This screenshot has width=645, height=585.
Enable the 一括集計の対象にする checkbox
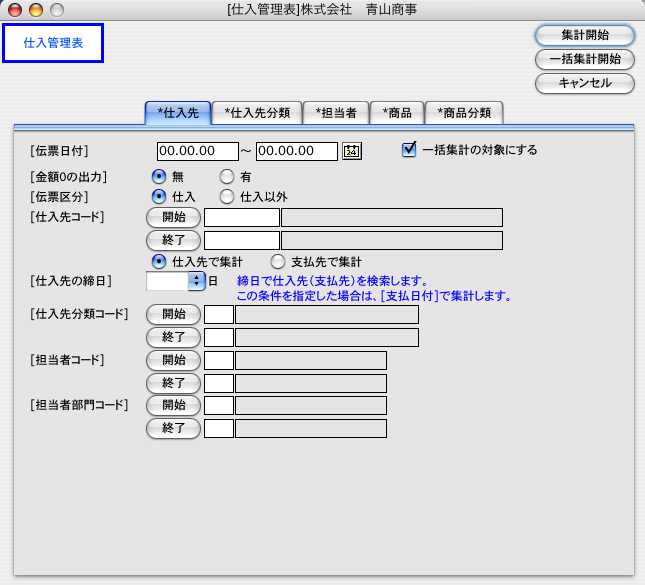(408, 150)
